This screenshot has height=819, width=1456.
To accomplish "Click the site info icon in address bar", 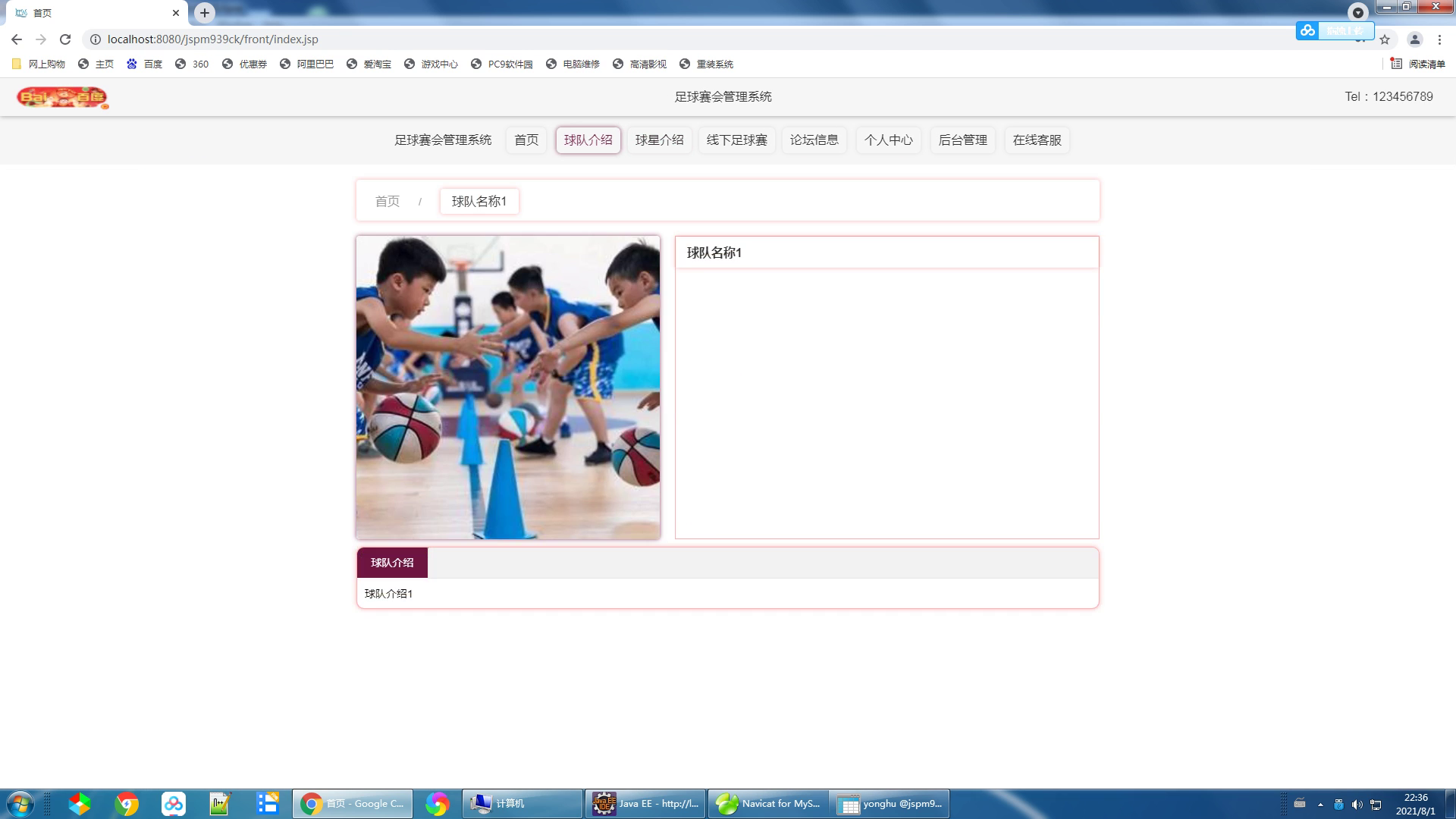I will click(x=96, y=39).
